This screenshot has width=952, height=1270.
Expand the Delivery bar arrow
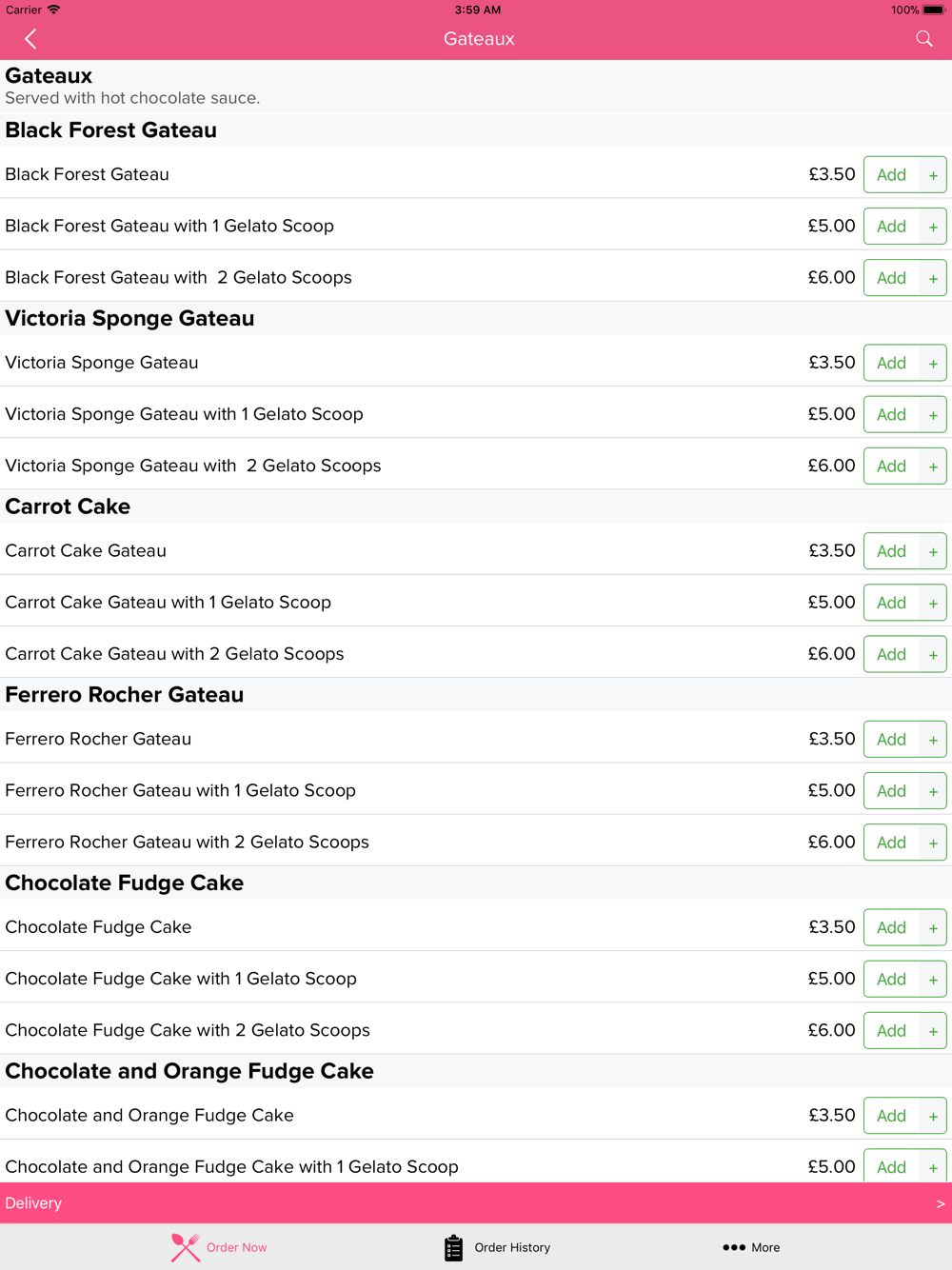[941, 1203]
